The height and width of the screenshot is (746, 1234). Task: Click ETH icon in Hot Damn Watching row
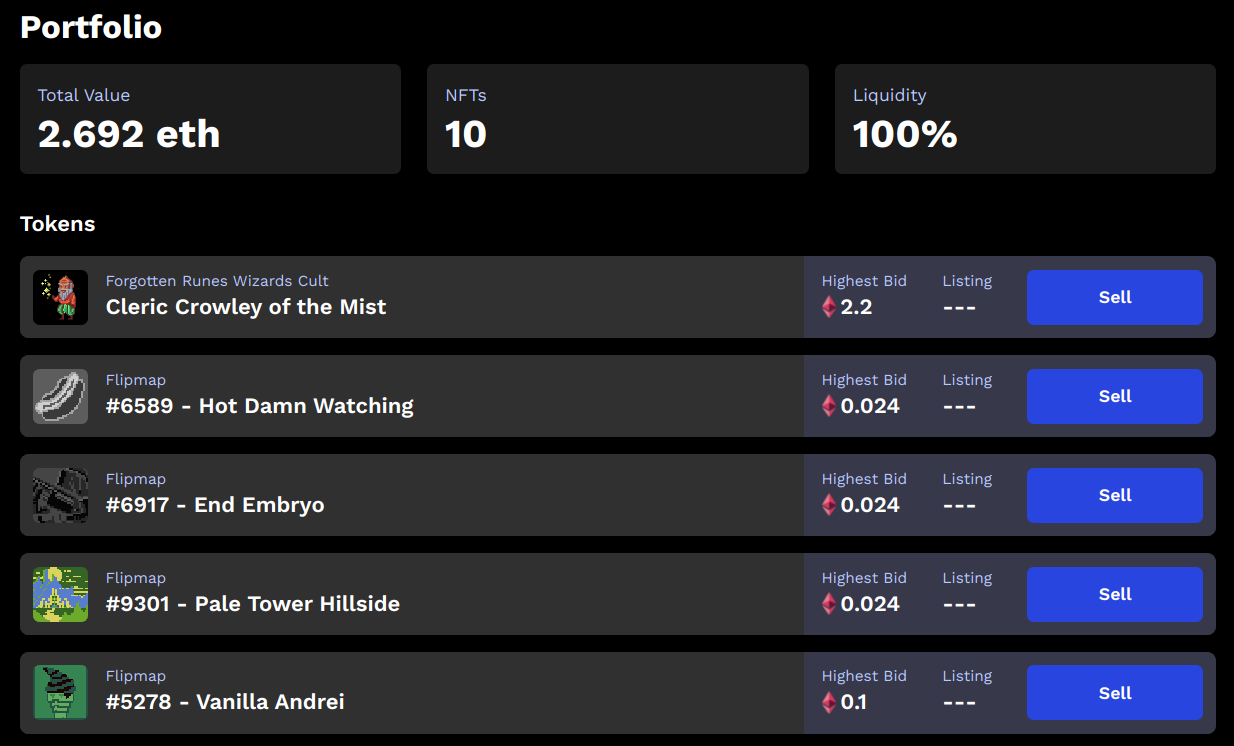[829, 406]
